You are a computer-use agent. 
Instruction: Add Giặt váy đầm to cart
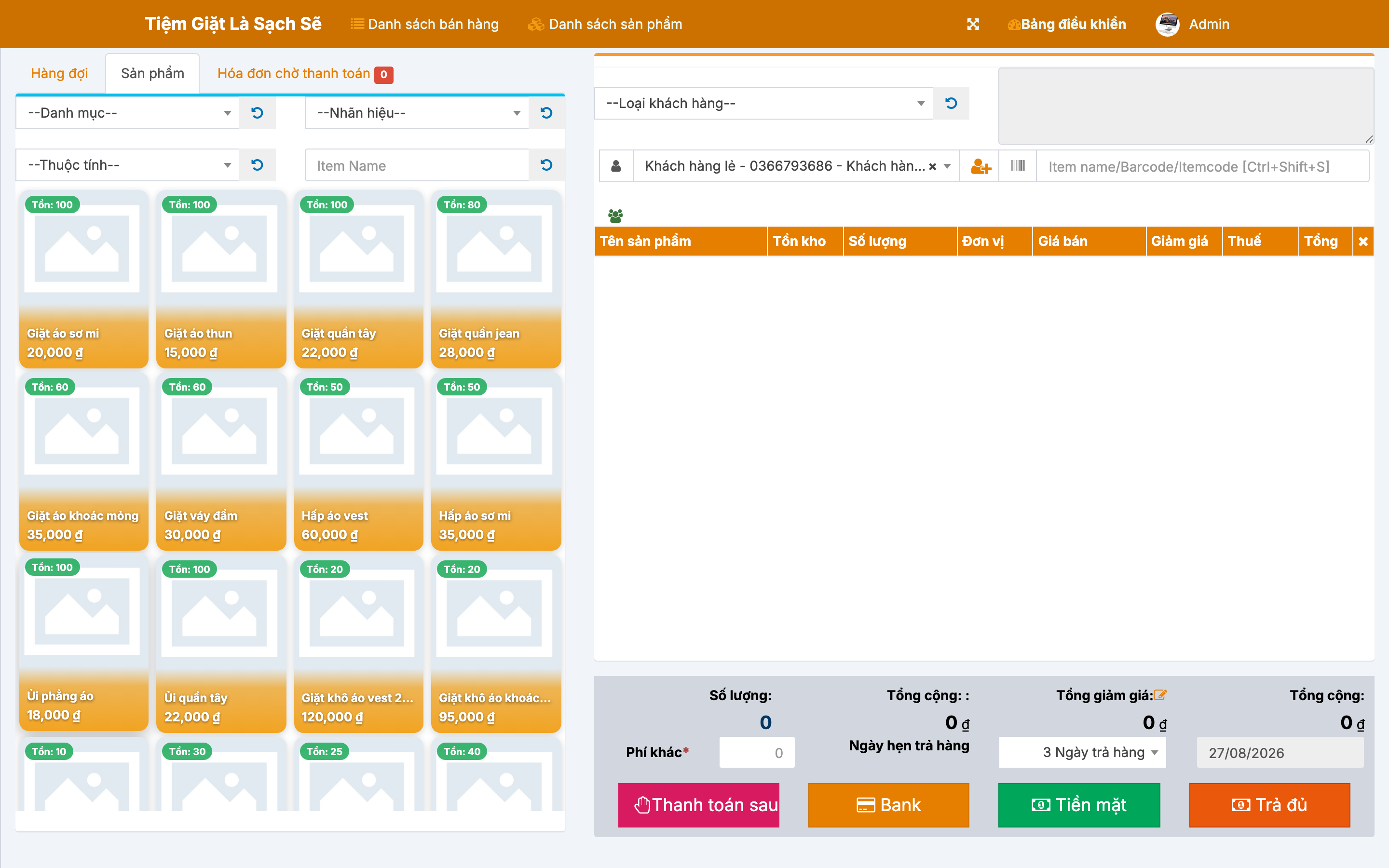[x=221, y=462]
